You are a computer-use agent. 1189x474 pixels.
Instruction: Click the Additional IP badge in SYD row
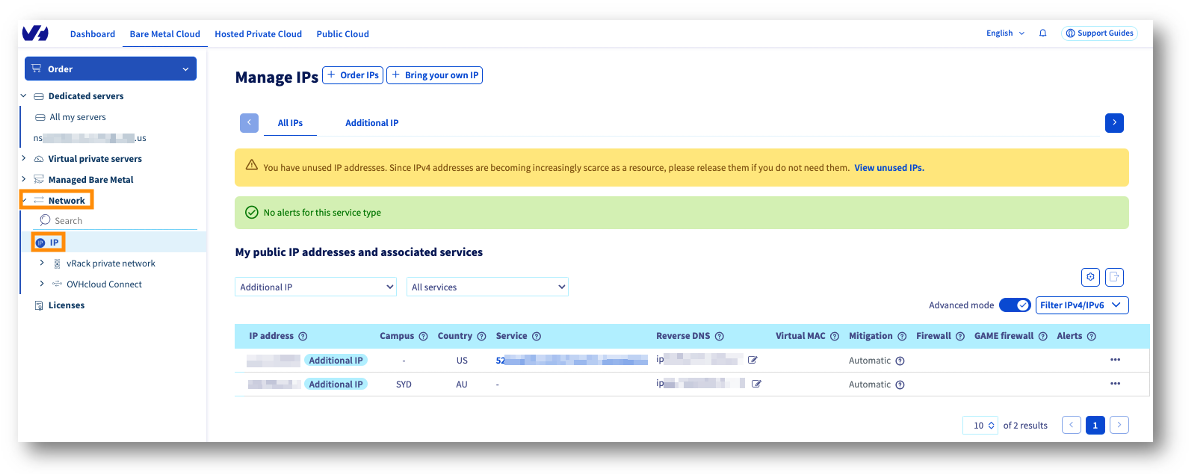[336, 385]
